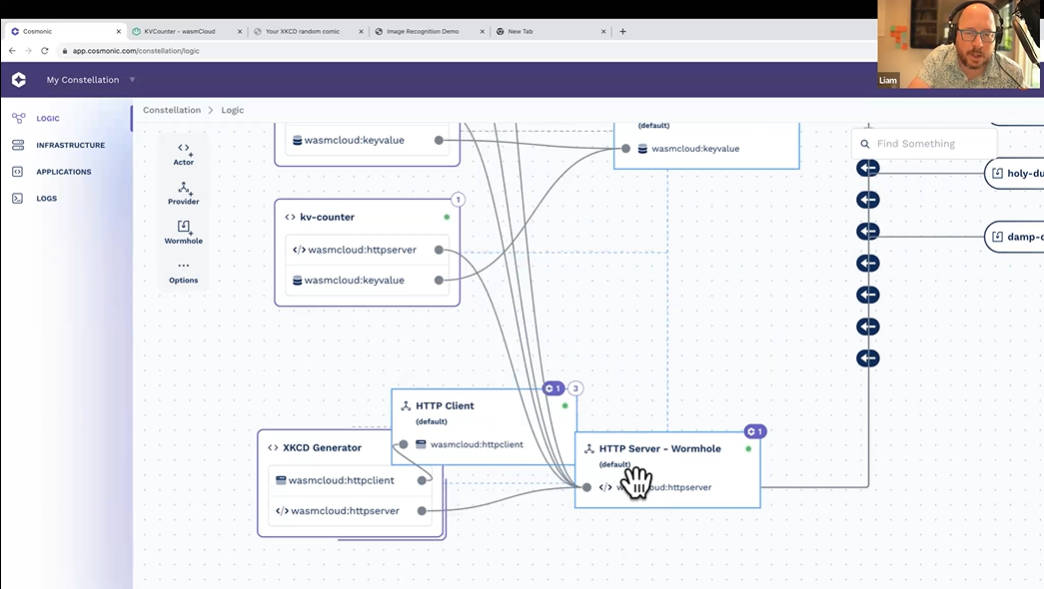Open the Infrastructure sidebar icon

point(18,145)
